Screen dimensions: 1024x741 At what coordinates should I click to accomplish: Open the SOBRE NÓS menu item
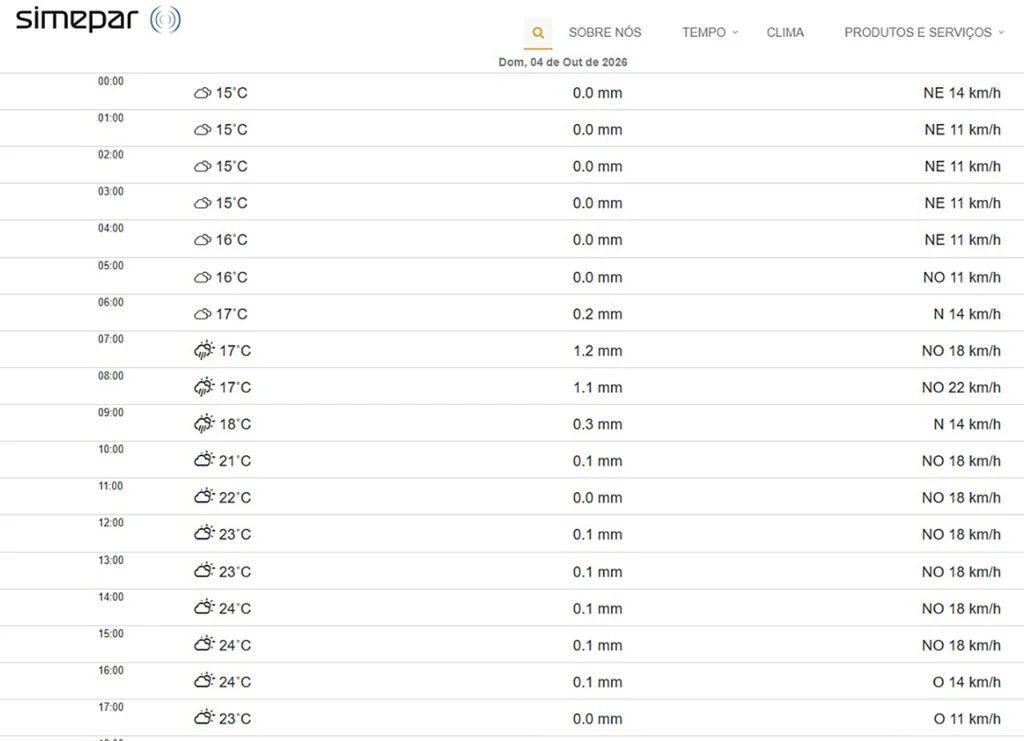[605, 32]
